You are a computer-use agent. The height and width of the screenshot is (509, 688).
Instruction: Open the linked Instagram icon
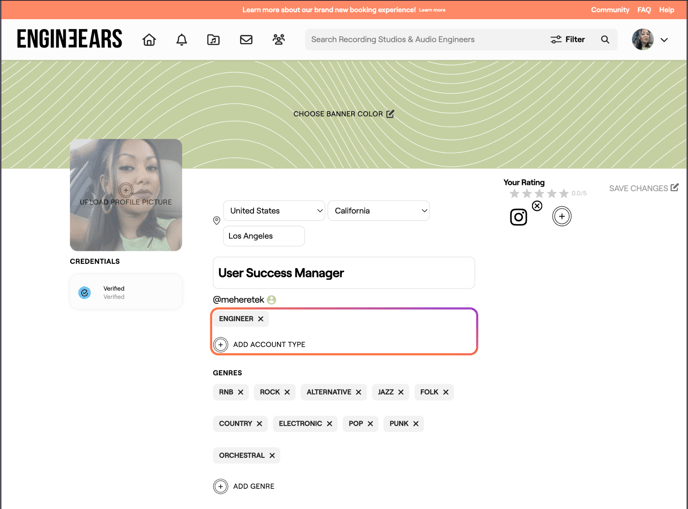pos(518,217)
